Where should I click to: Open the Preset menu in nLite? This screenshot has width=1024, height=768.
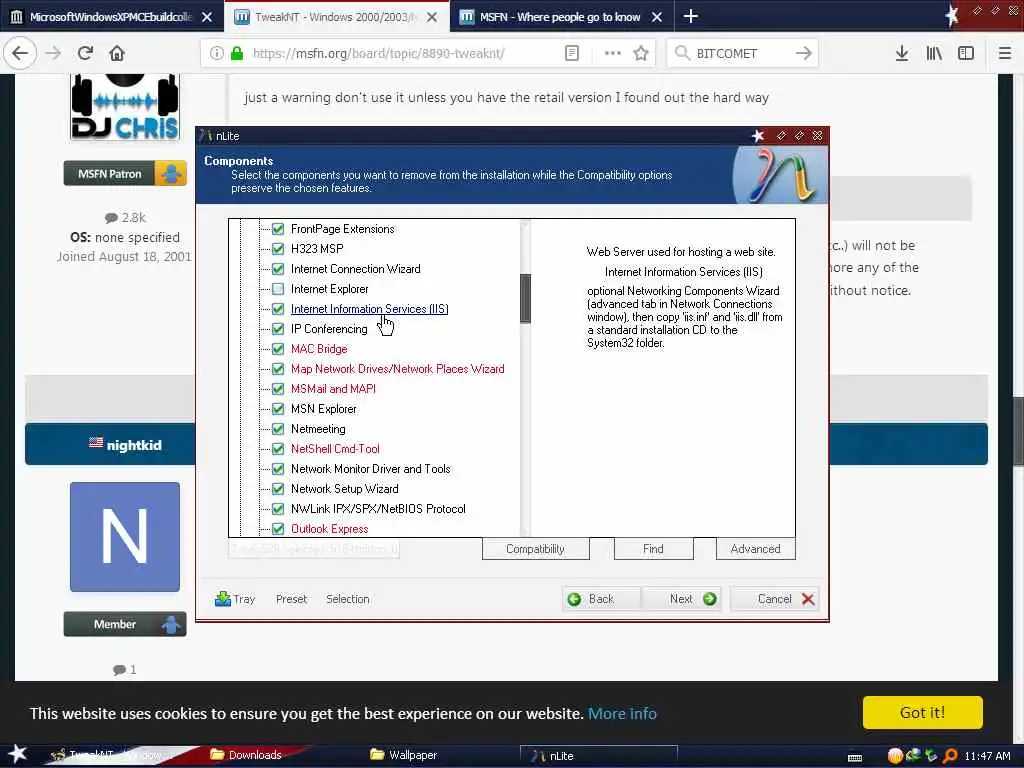(x=291, y=599)
